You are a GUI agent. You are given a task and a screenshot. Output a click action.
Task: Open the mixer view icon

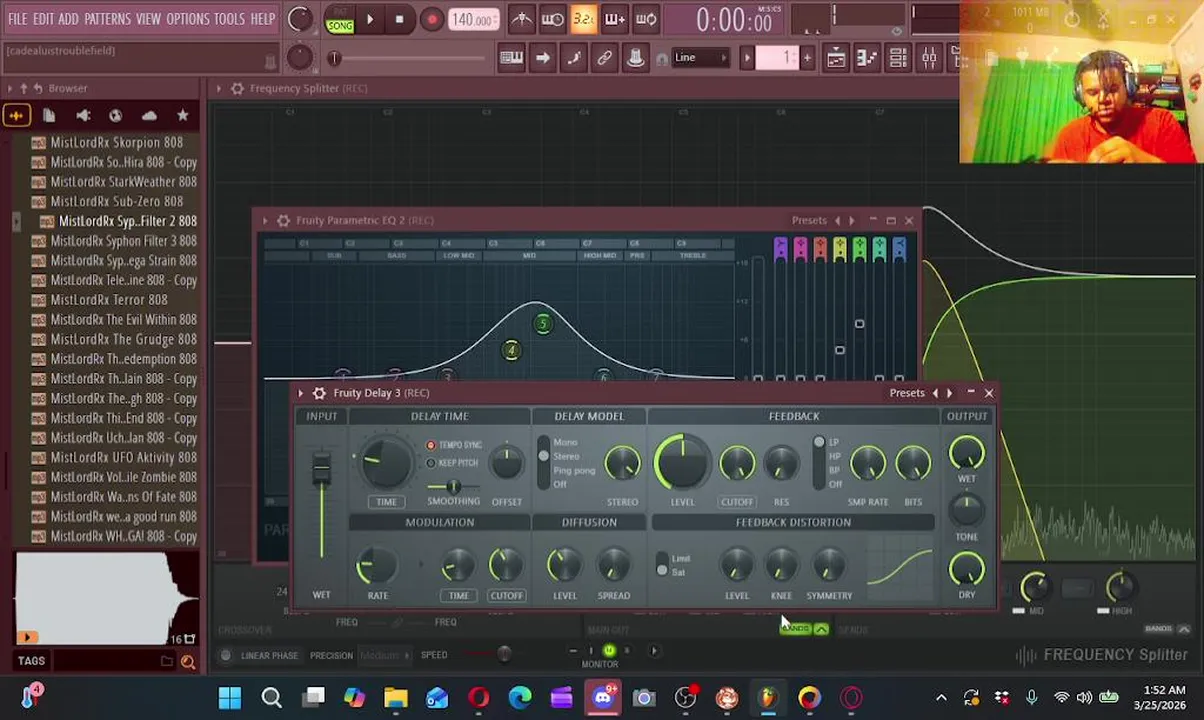pyautogui.click(x=929, y=58)
